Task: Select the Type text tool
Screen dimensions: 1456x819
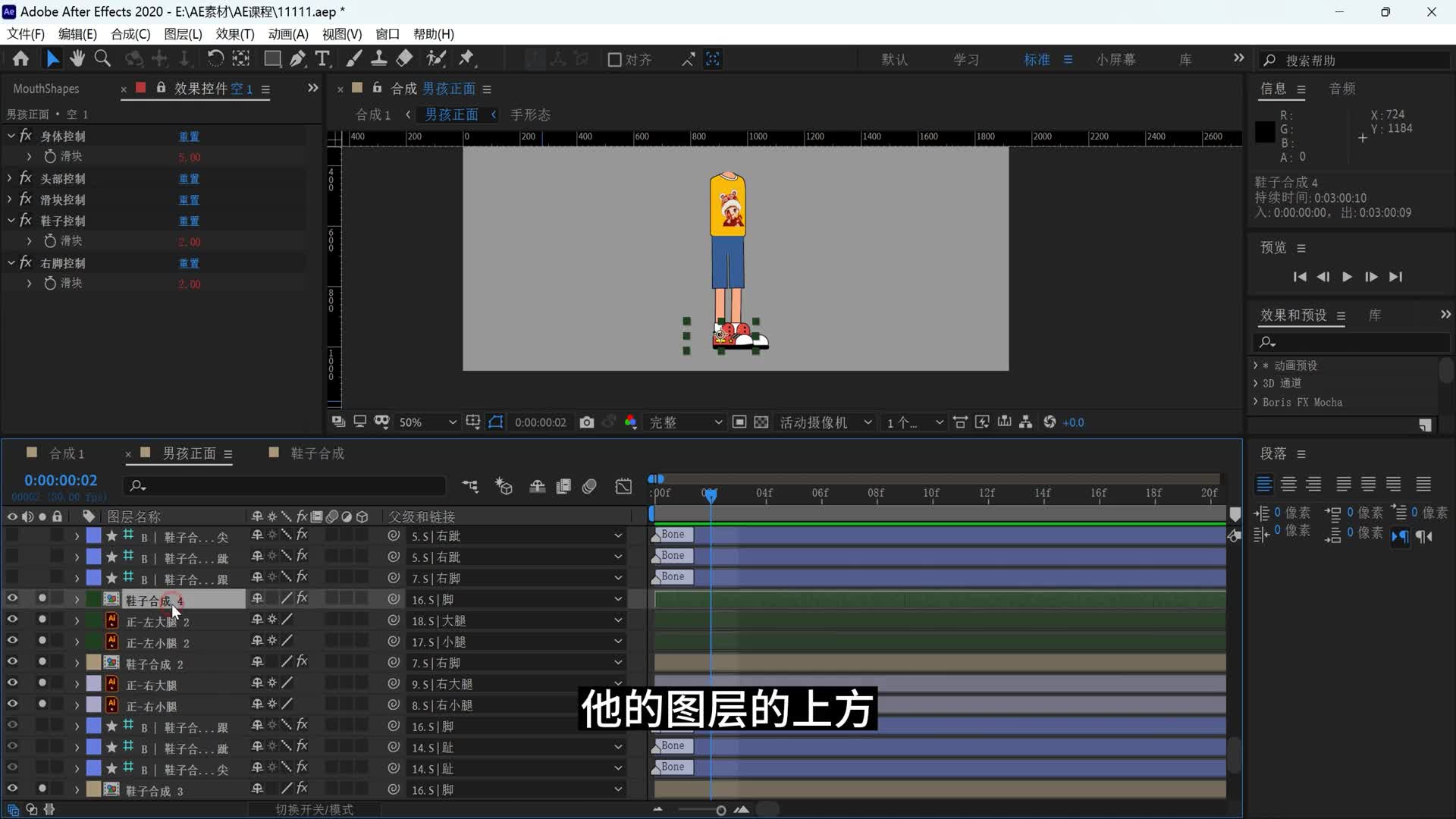Action: 322,59
